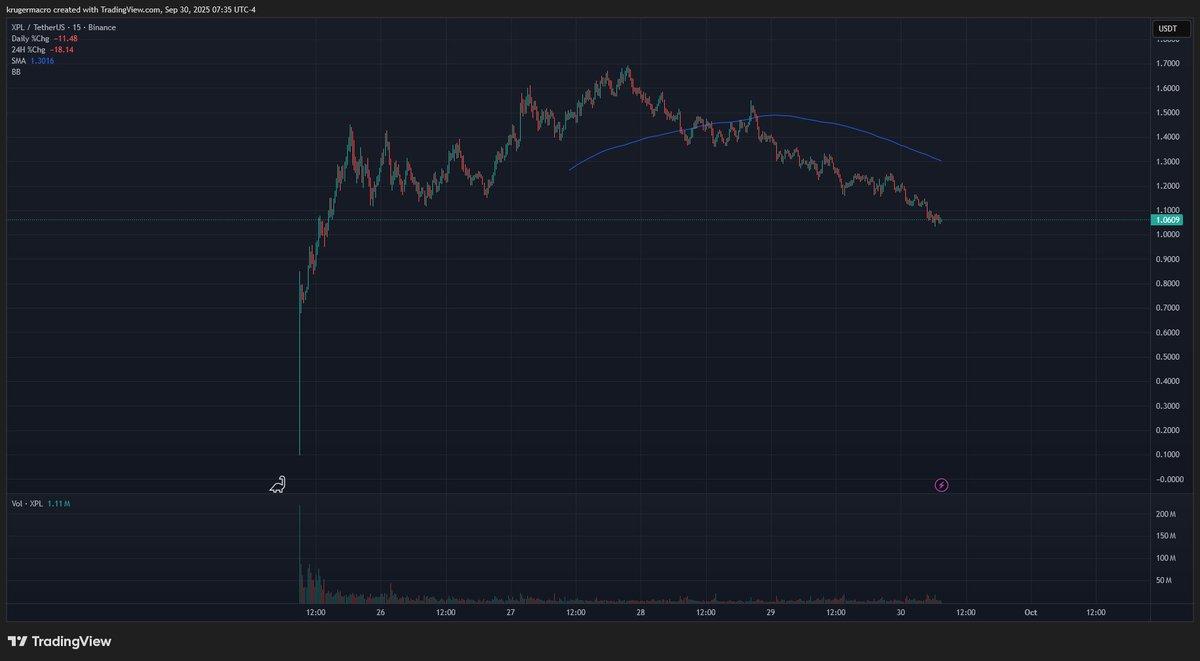Click the 200 M volume scale label

(1165, 513)
